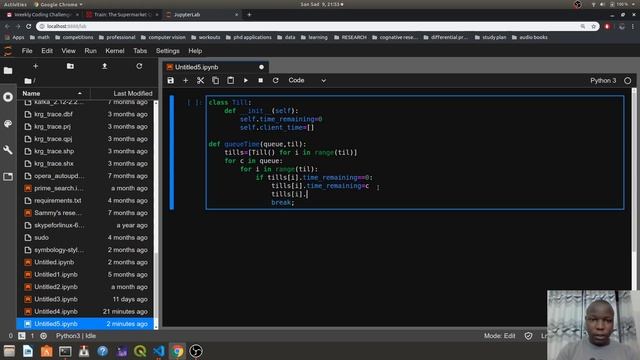640x360 pixels.
Task: Paste cell from clipboard
Action: 231,80
